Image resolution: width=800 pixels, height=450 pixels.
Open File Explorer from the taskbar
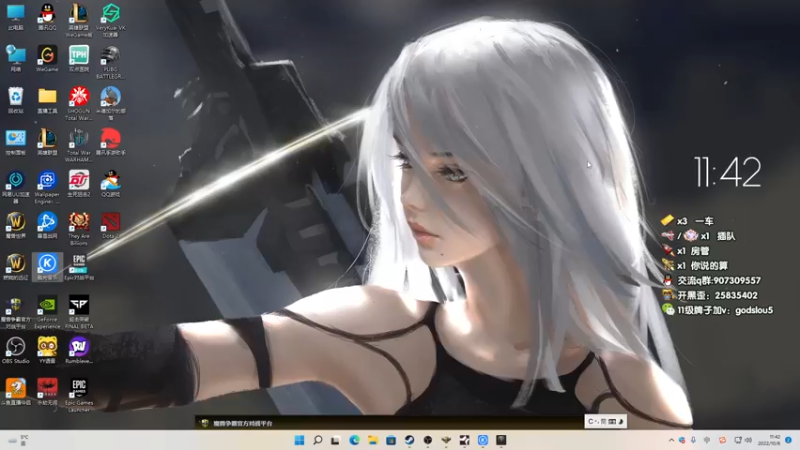pos(372,440)
